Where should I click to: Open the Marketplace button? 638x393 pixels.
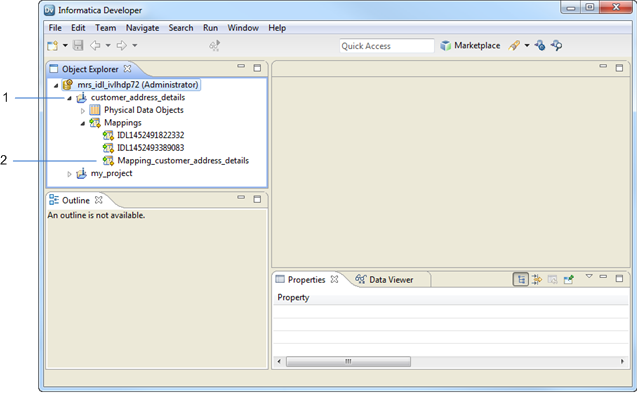470,46
